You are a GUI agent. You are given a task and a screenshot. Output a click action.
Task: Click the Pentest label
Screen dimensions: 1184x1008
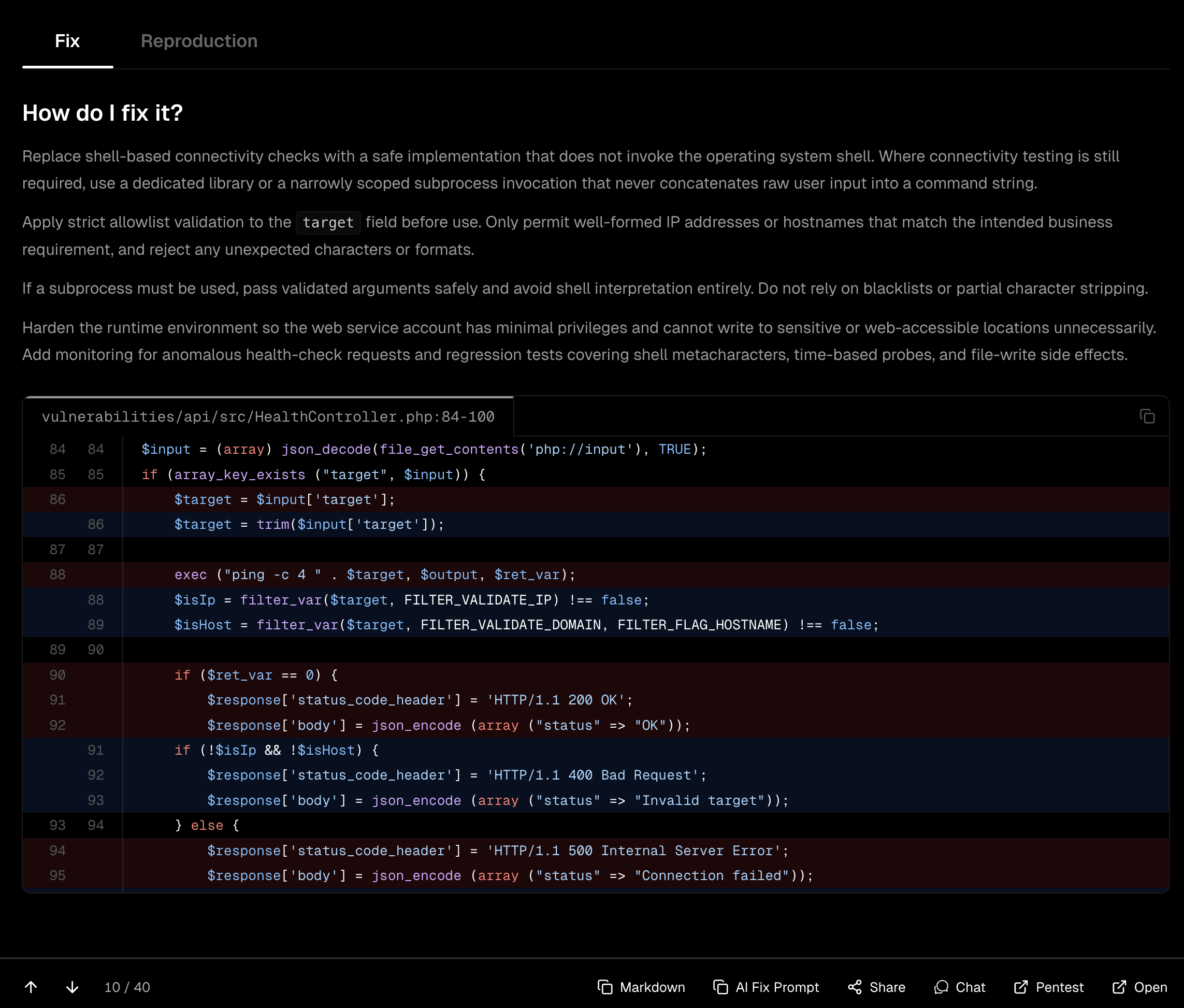[1059, 987]
